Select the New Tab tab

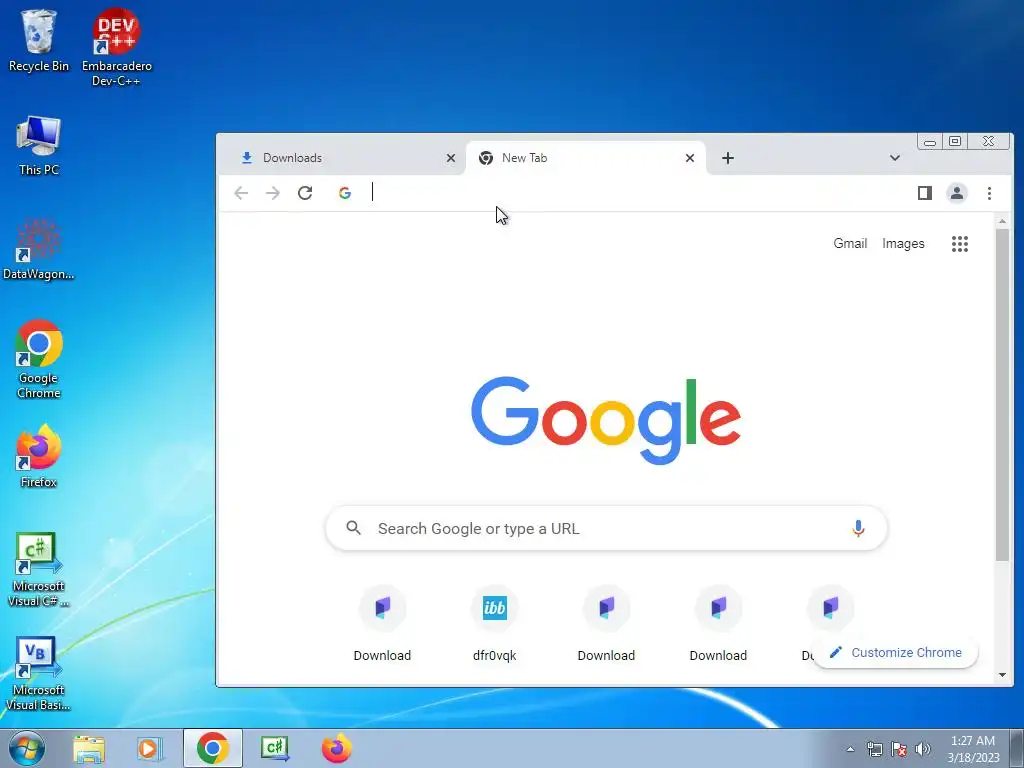585,158
